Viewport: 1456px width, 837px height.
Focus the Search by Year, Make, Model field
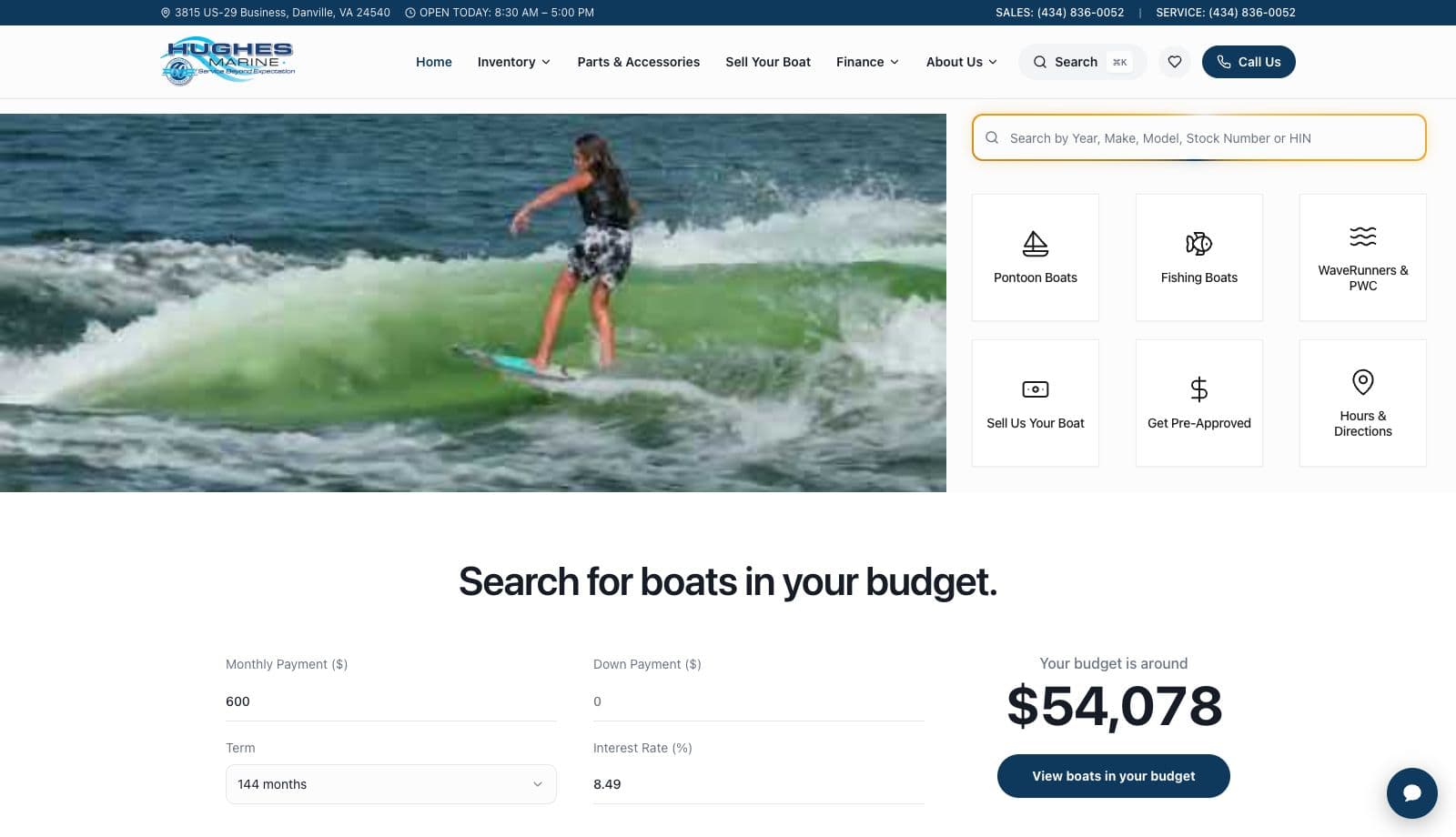pyautogui.click(x=1199, y=137)
